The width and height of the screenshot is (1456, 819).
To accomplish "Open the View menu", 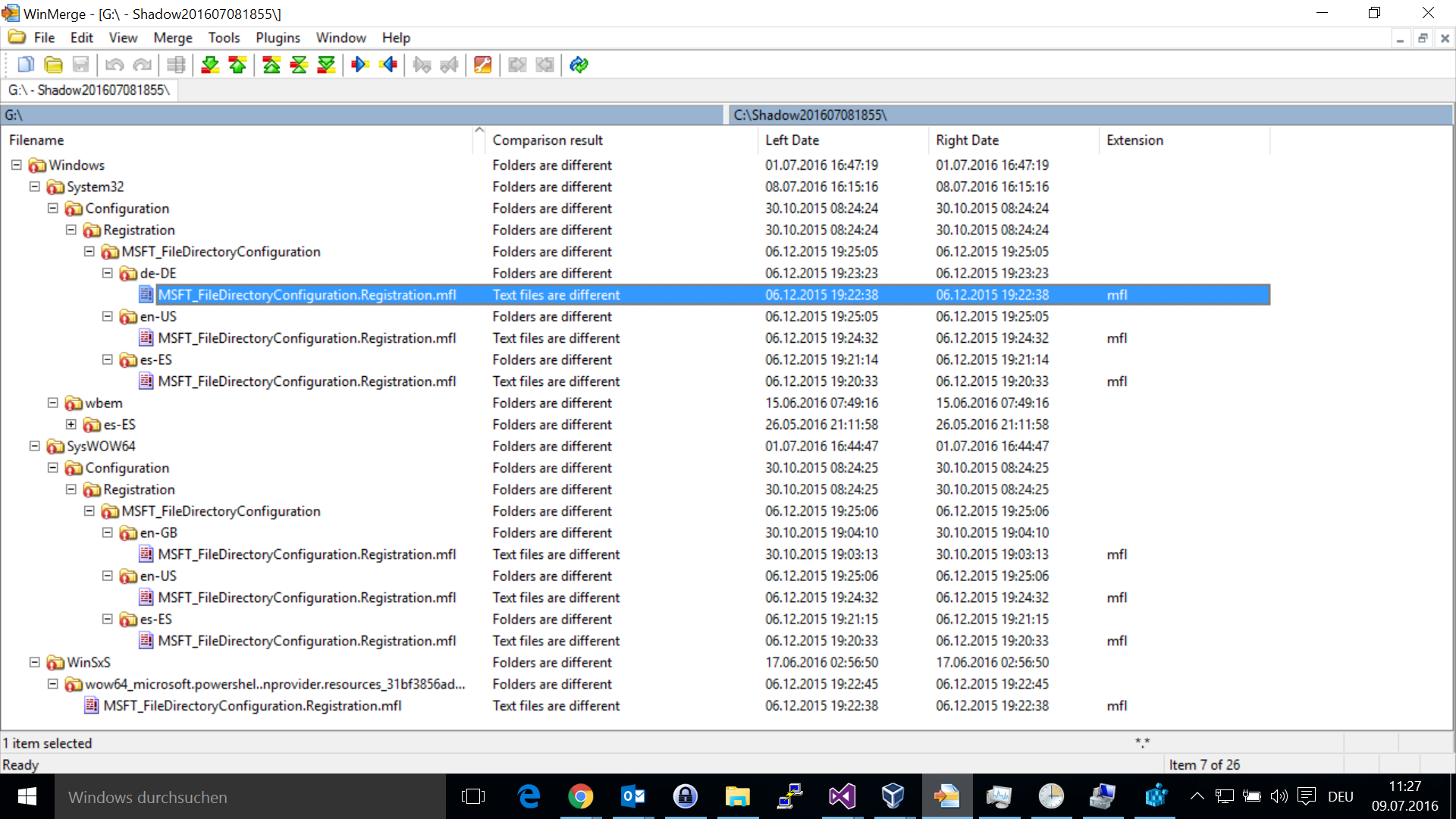I will pyautogui.click(x=123, y=38).
